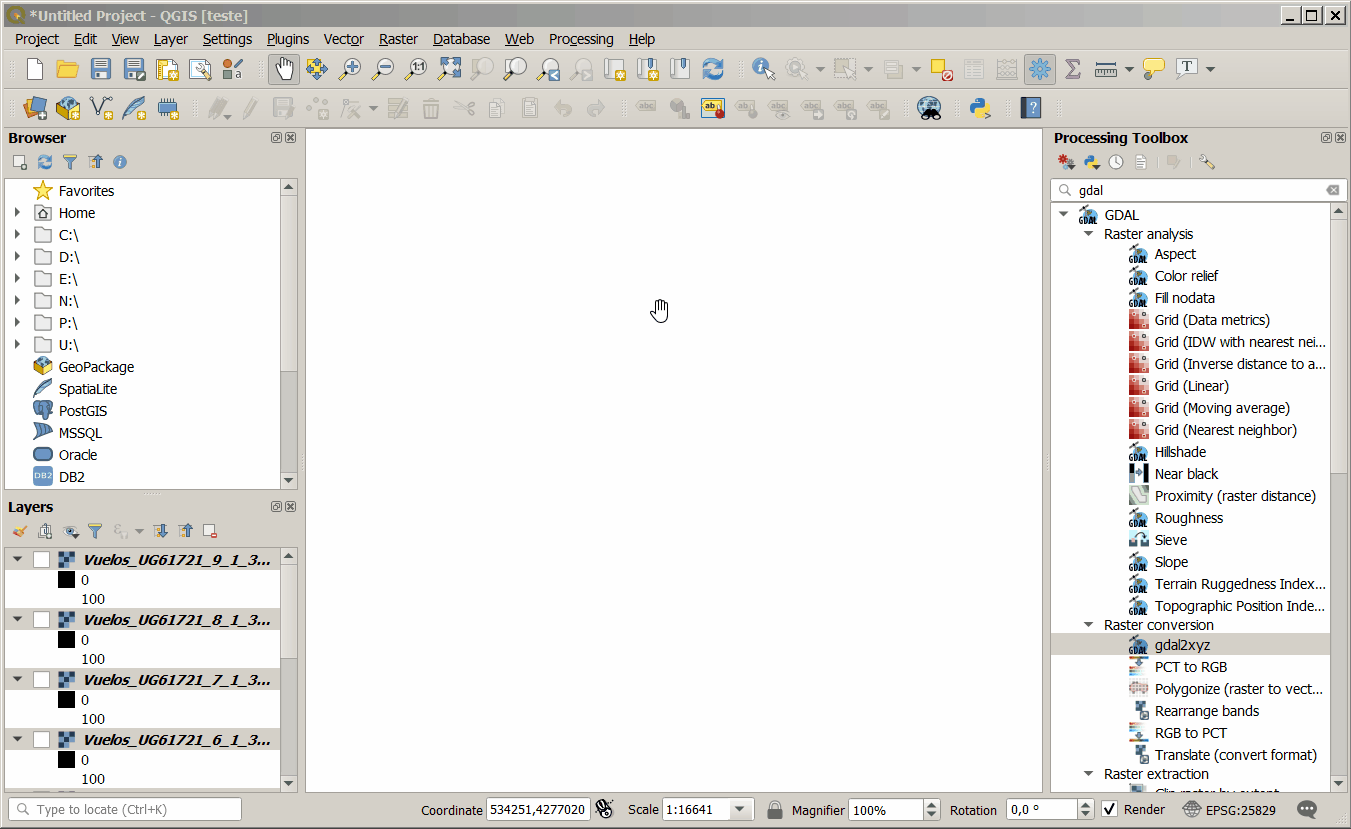Open the Statistical Summary panel
This screenshot has height=829, width=1351.
click(1073, 69)
